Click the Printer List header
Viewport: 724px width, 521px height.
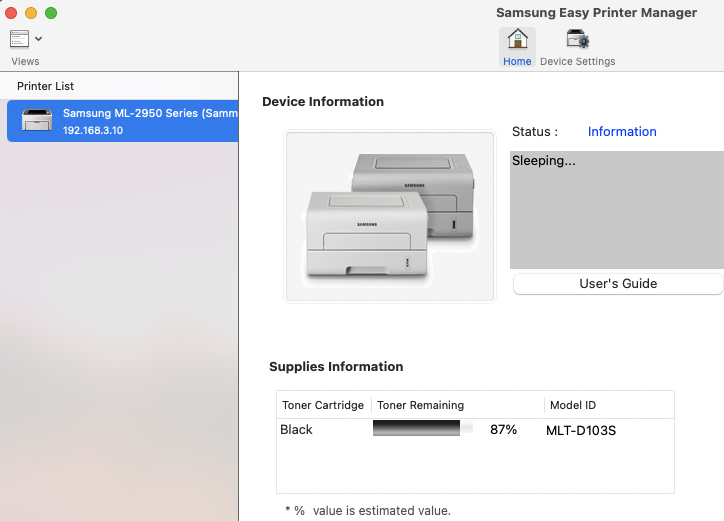coord(45,86)
